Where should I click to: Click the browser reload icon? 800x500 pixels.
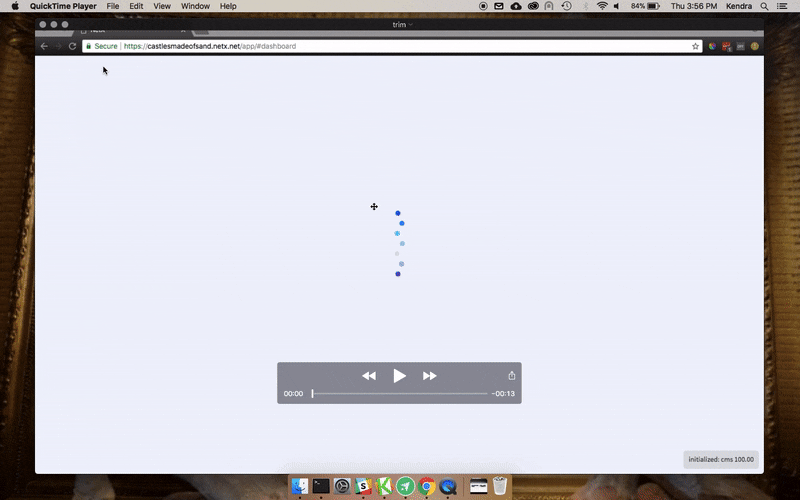tap(73, 46)
